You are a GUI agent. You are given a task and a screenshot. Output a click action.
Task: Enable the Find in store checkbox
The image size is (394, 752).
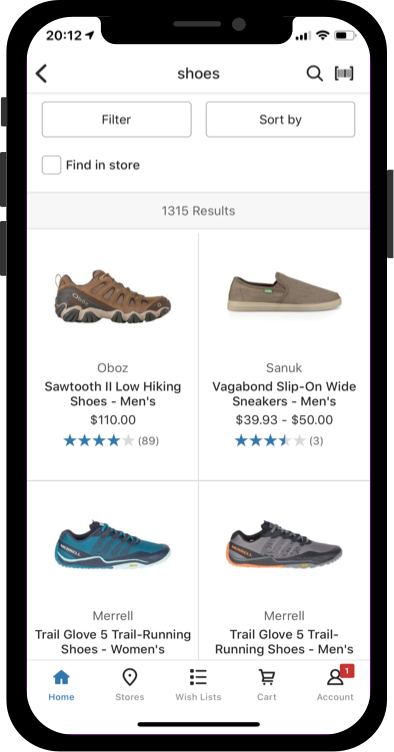(51, 165)
